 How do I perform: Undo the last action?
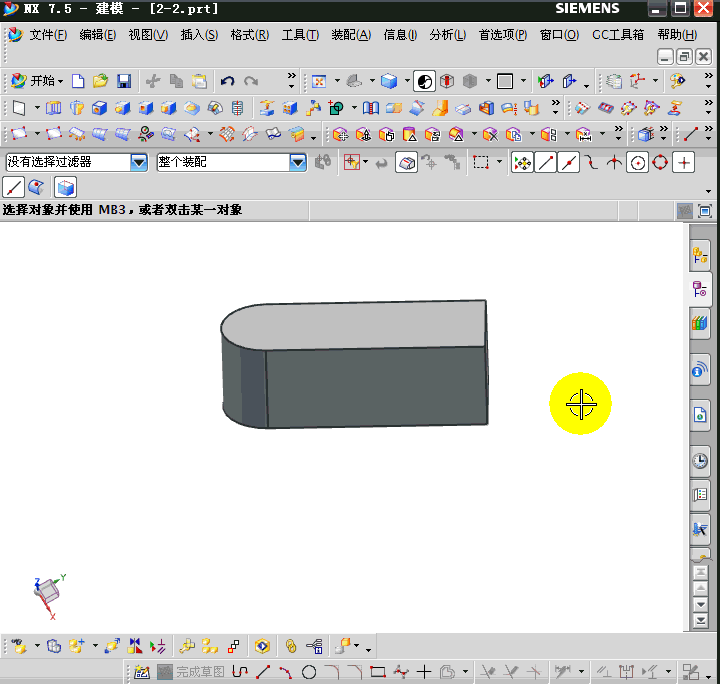(x=227, y=81)
